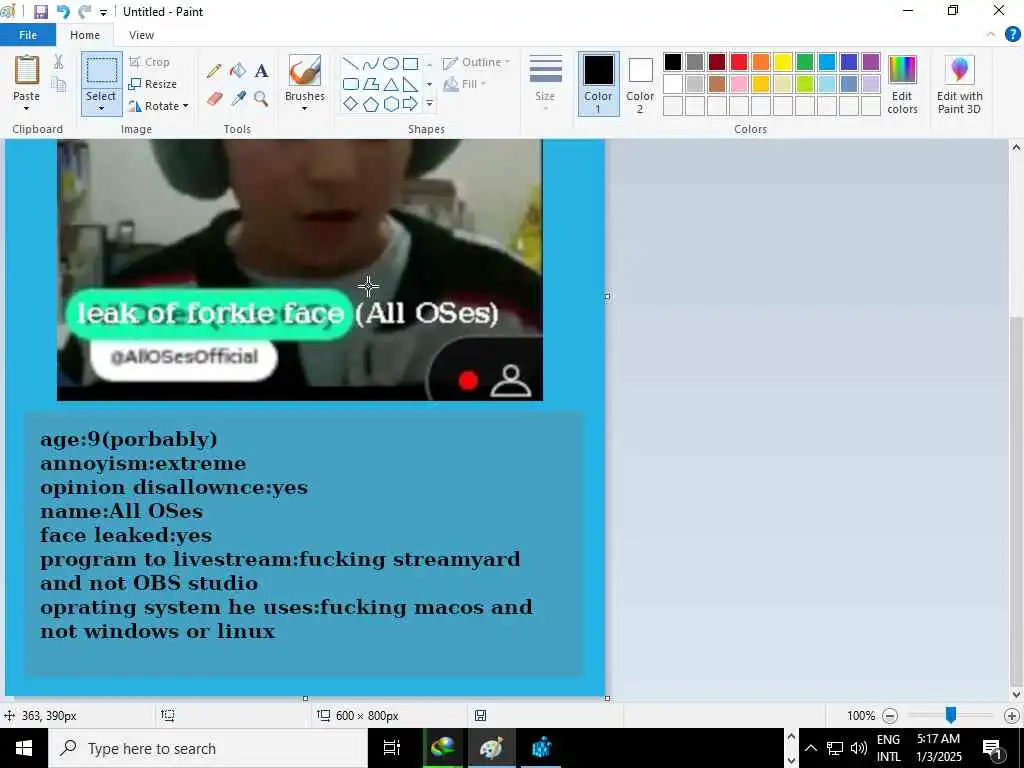This screenshot has width=1024, height=768.
Task: Click the scrollbar down arrow
Action: pyautogui.click(x=1016, y=694)
